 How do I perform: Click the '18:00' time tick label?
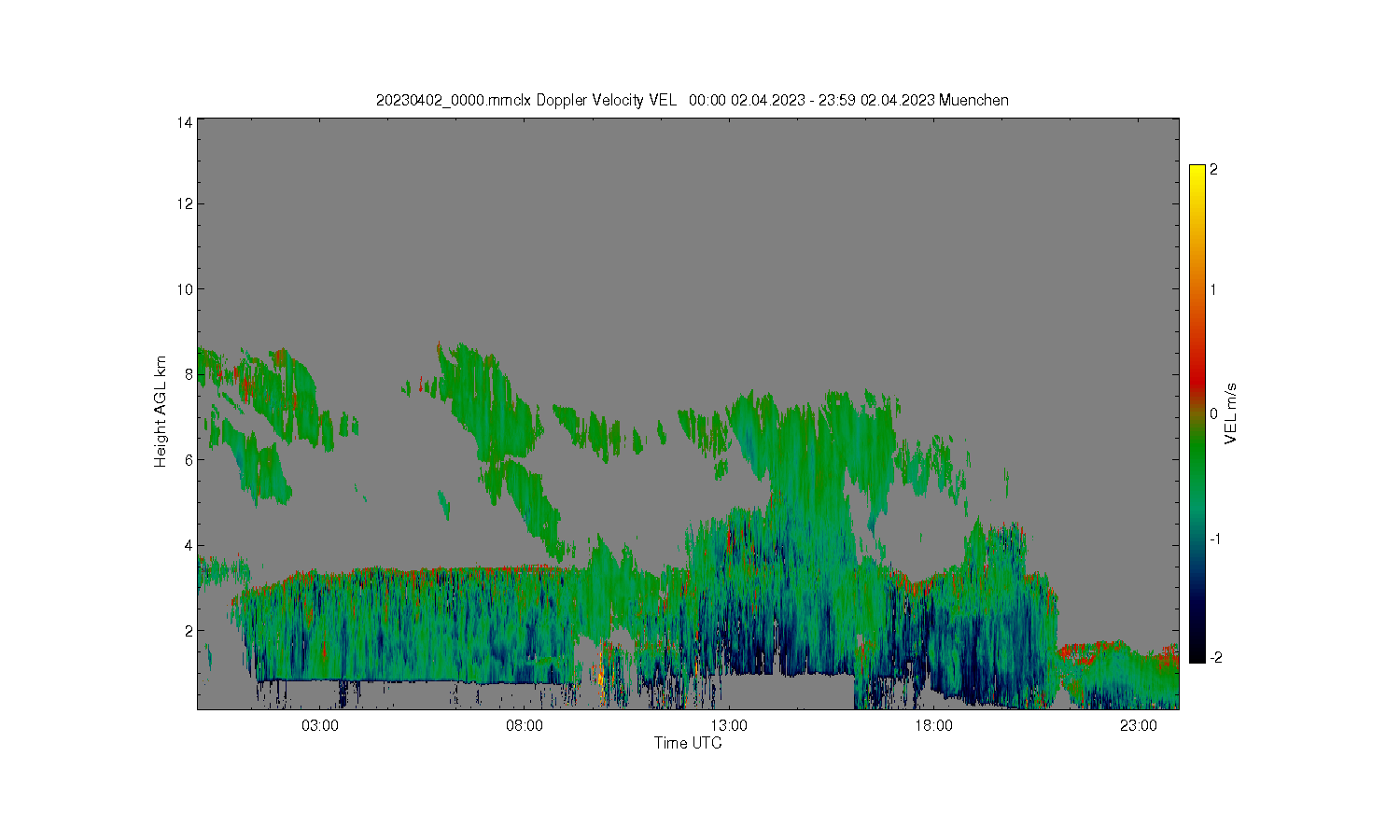[933, 726]
